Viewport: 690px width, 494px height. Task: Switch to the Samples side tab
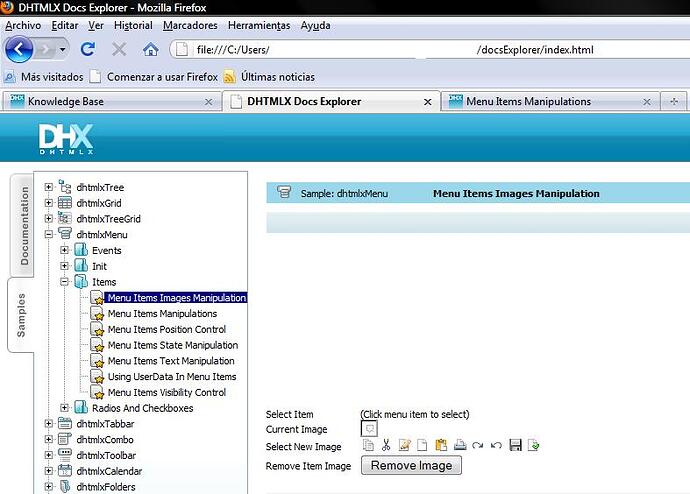[21, 315]
